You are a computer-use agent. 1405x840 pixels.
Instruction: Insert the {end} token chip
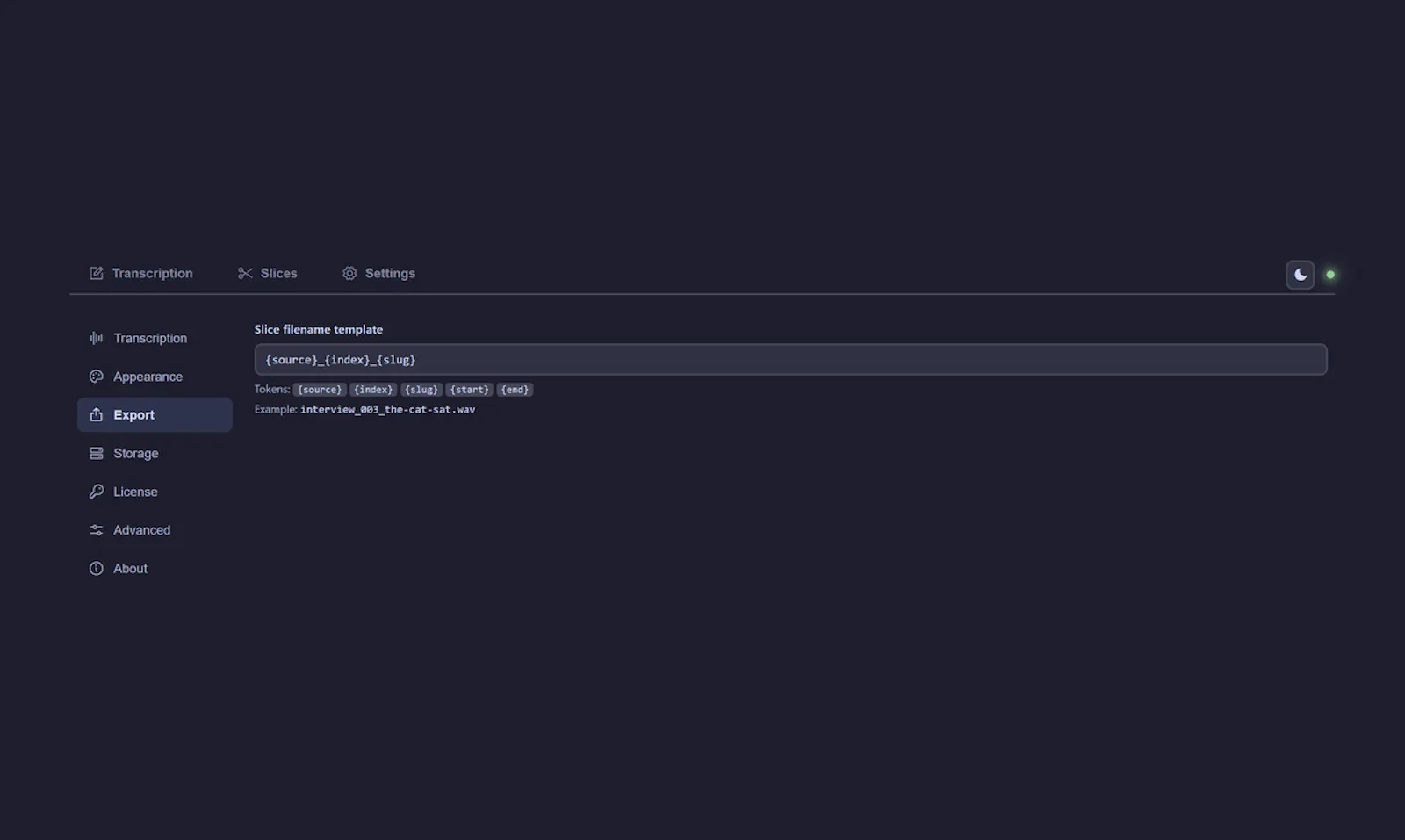tap(515, 390)
